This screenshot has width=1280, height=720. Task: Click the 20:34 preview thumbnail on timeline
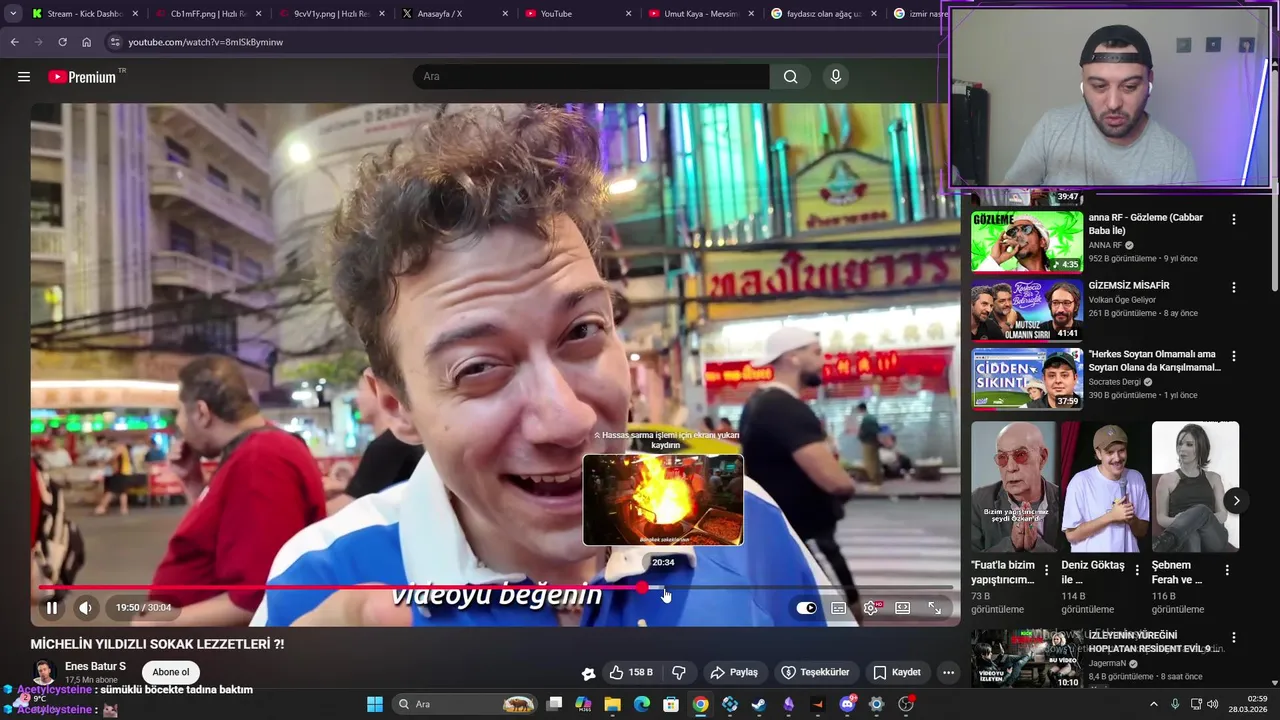tap(663, 500)
